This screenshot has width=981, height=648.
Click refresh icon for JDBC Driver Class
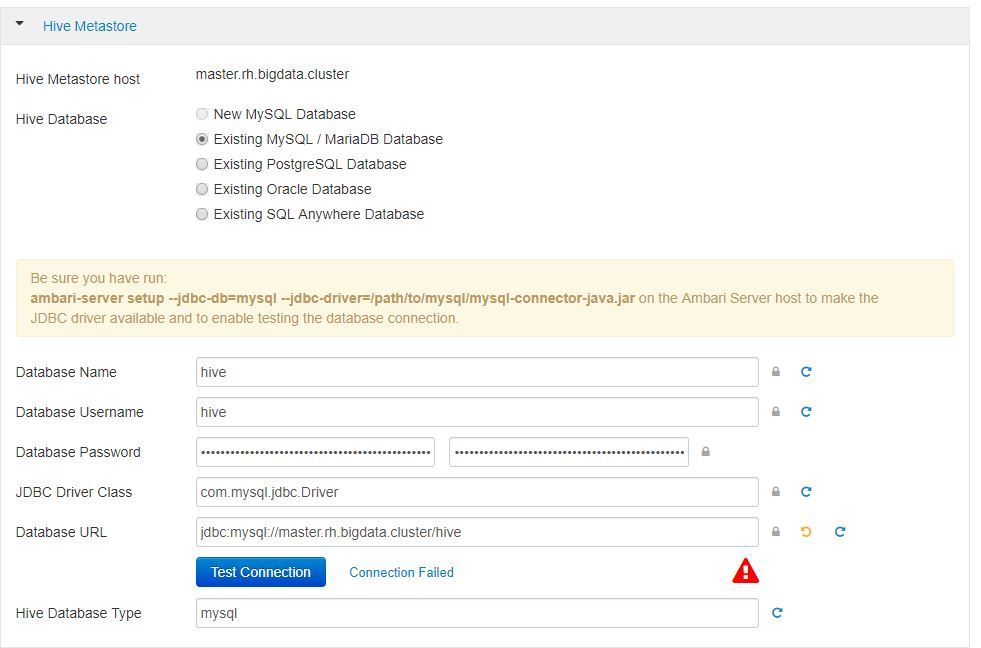[x=806, y=492]
